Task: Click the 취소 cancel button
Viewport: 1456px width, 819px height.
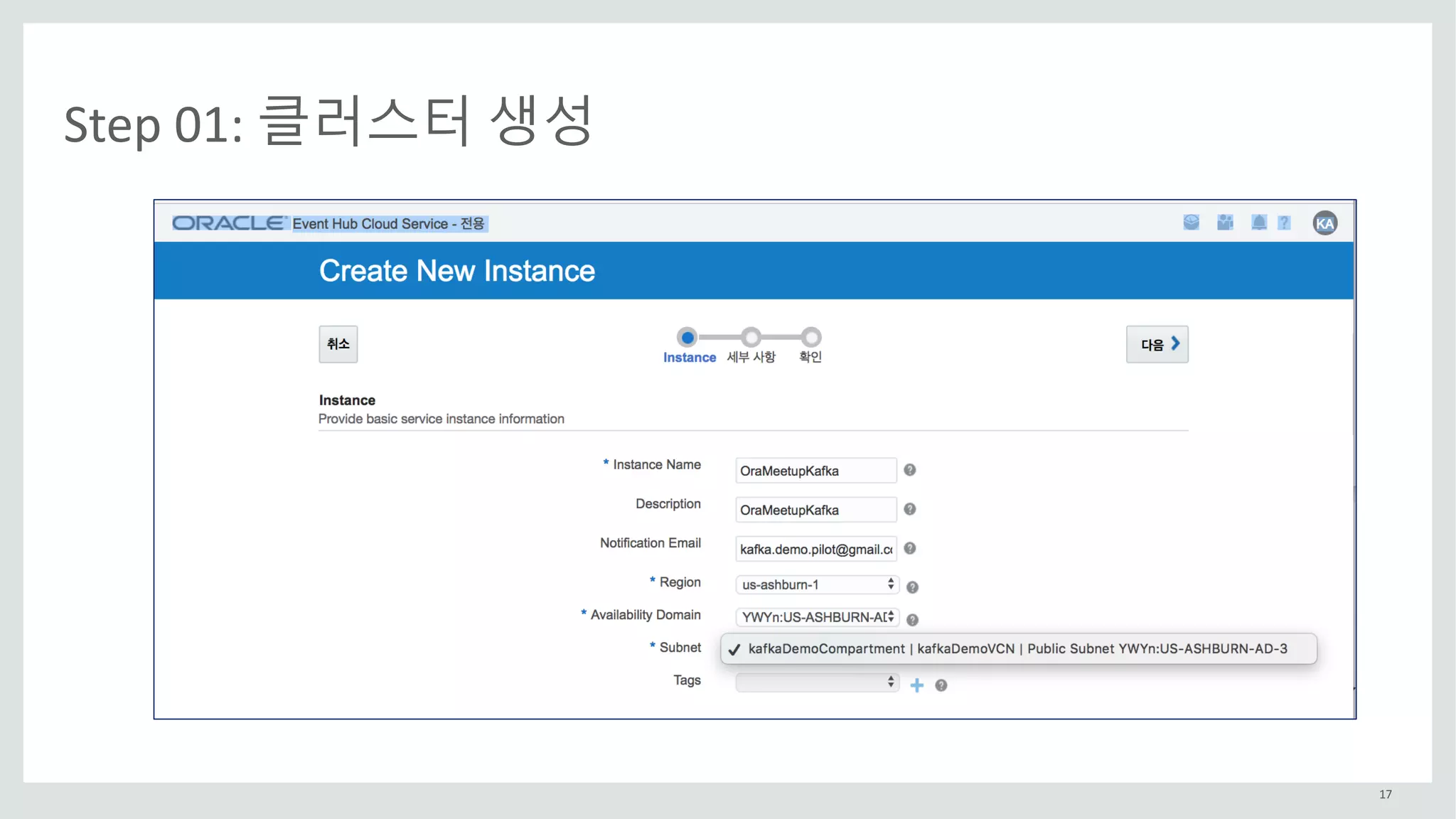Action: coord(338,344)
